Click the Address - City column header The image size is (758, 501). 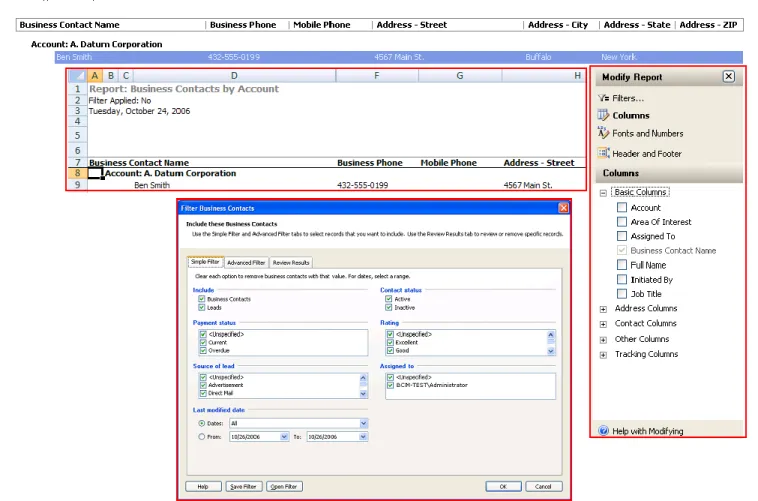point(558,25)
